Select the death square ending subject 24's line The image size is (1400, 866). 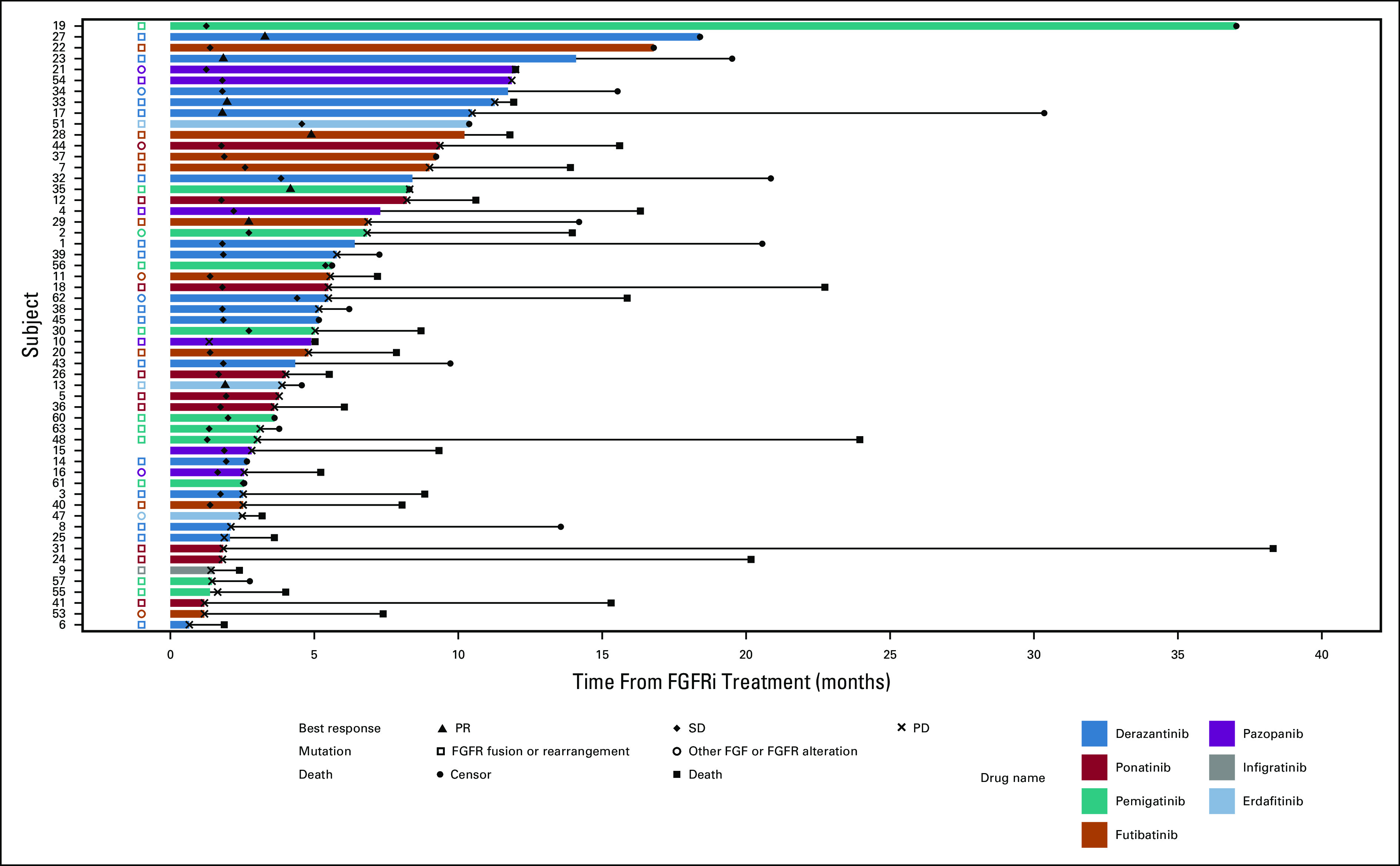tap(751, 559)
